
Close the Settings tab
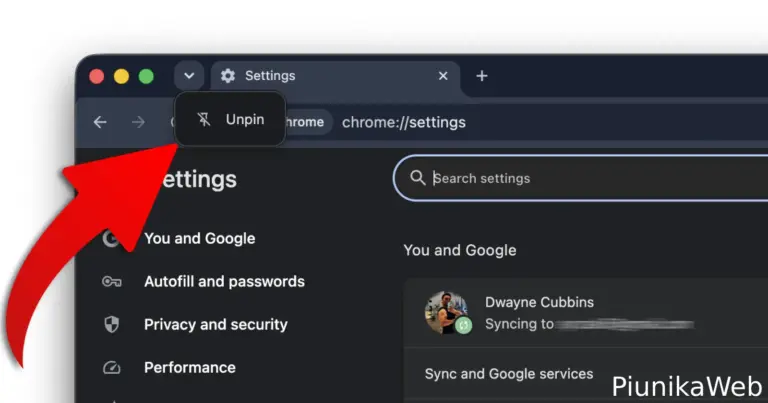pos(443,76)
